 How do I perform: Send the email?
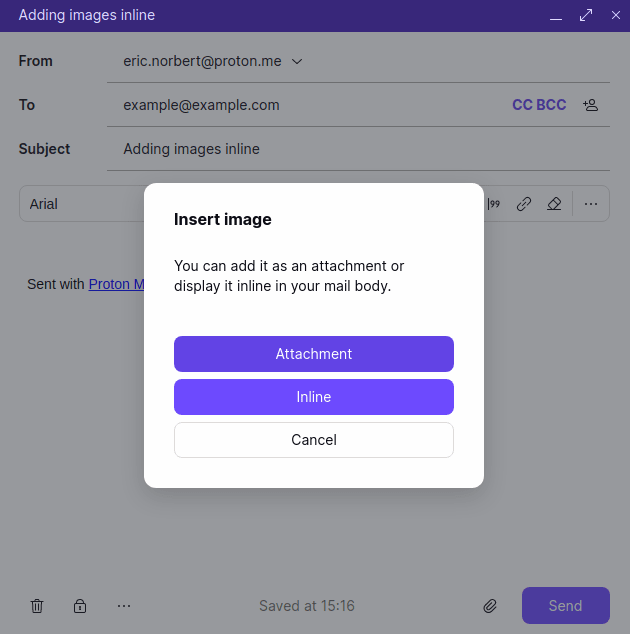click(565, 605)
